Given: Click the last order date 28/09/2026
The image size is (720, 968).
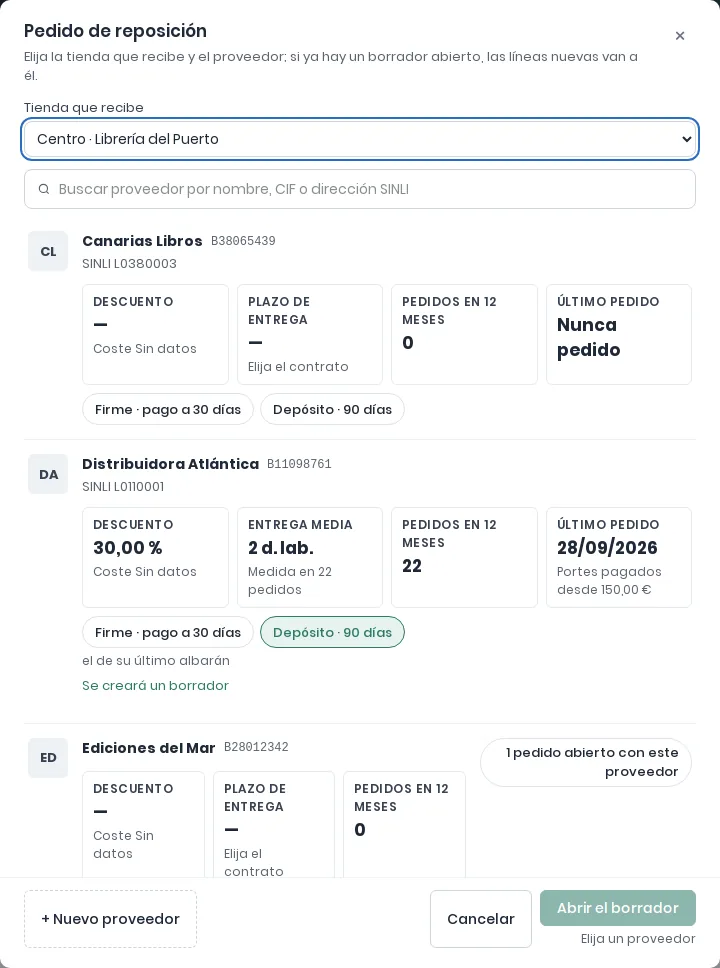Looking at the screenshot, I should pos(607,548).
